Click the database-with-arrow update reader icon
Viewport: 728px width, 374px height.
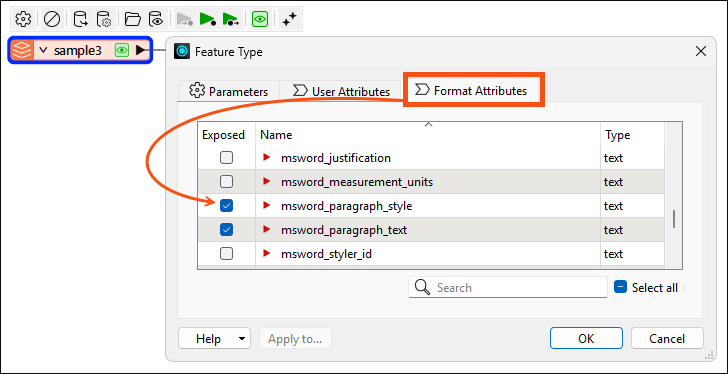[80, 19]
